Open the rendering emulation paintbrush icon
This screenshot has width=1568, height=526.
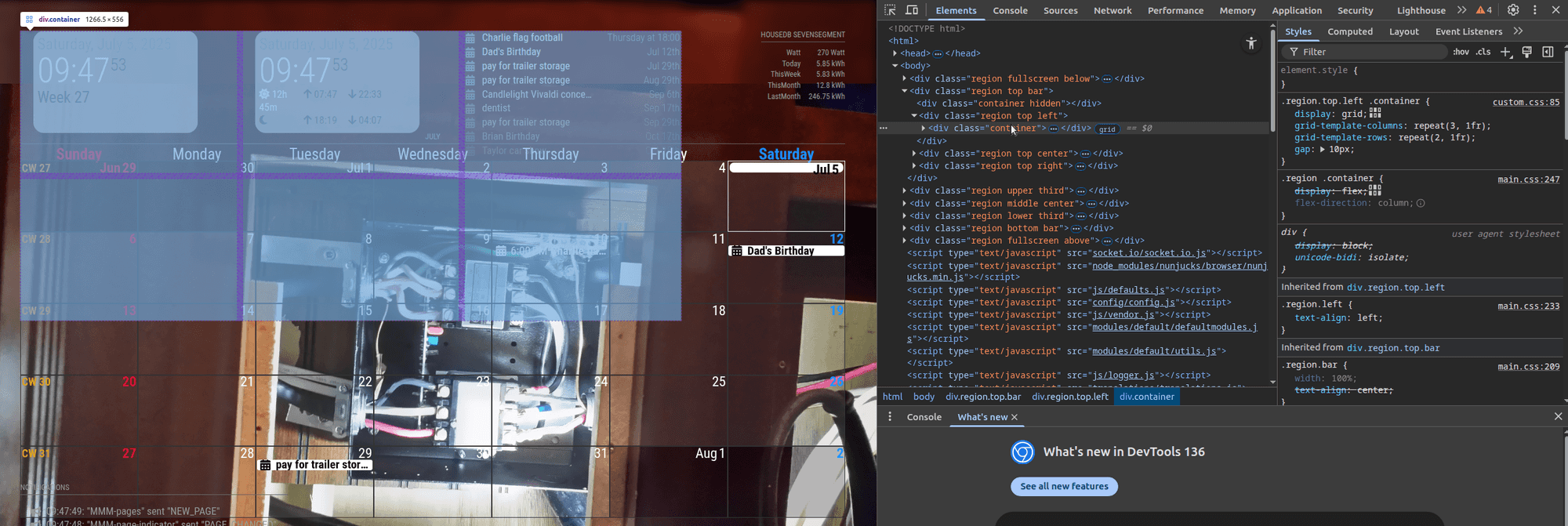tap(1526, 52)
